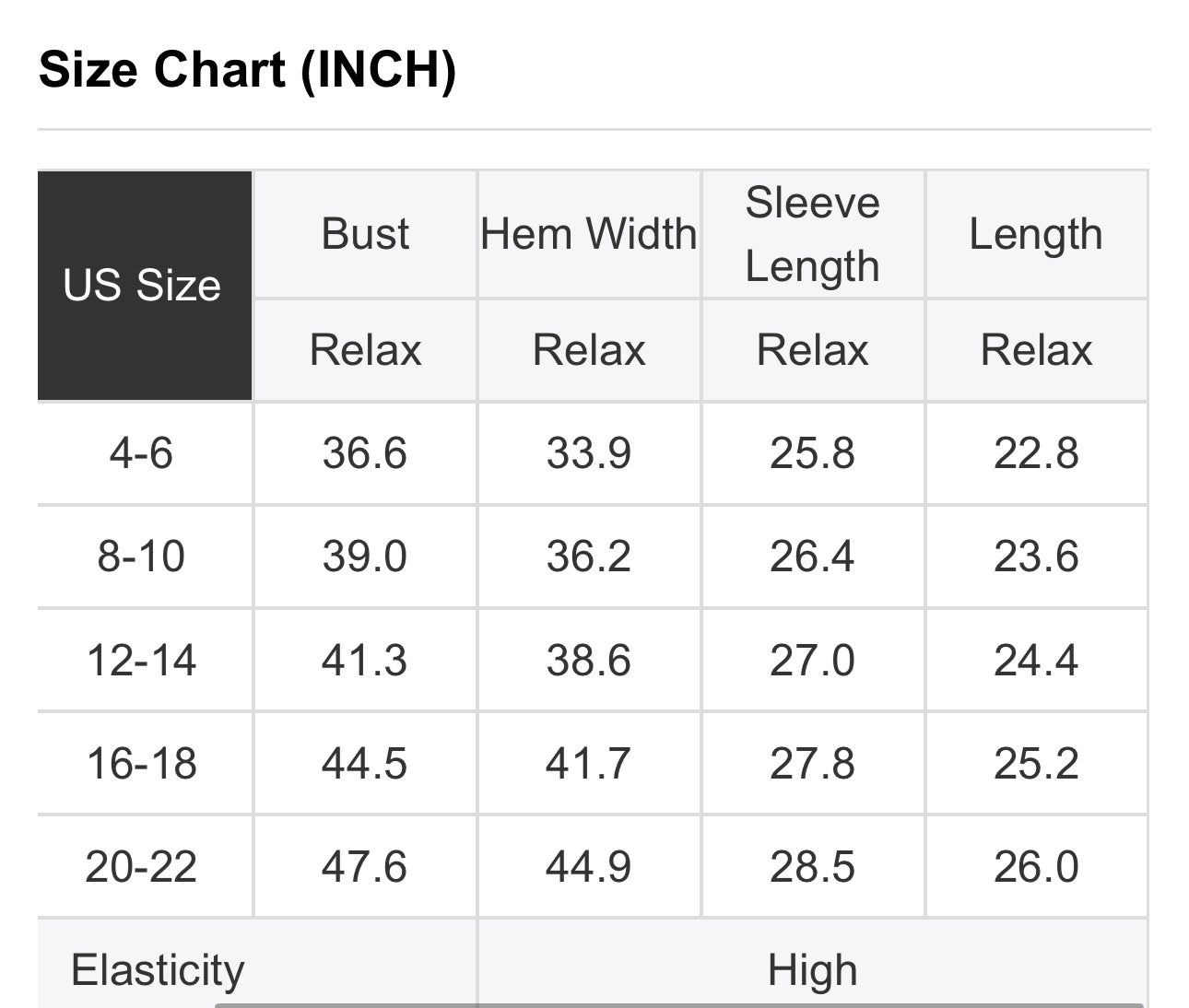Image resolution: width=1189 pixels, height=1008 pixels.
Task: Click the US Size header cell
Action: pos(143,286)
